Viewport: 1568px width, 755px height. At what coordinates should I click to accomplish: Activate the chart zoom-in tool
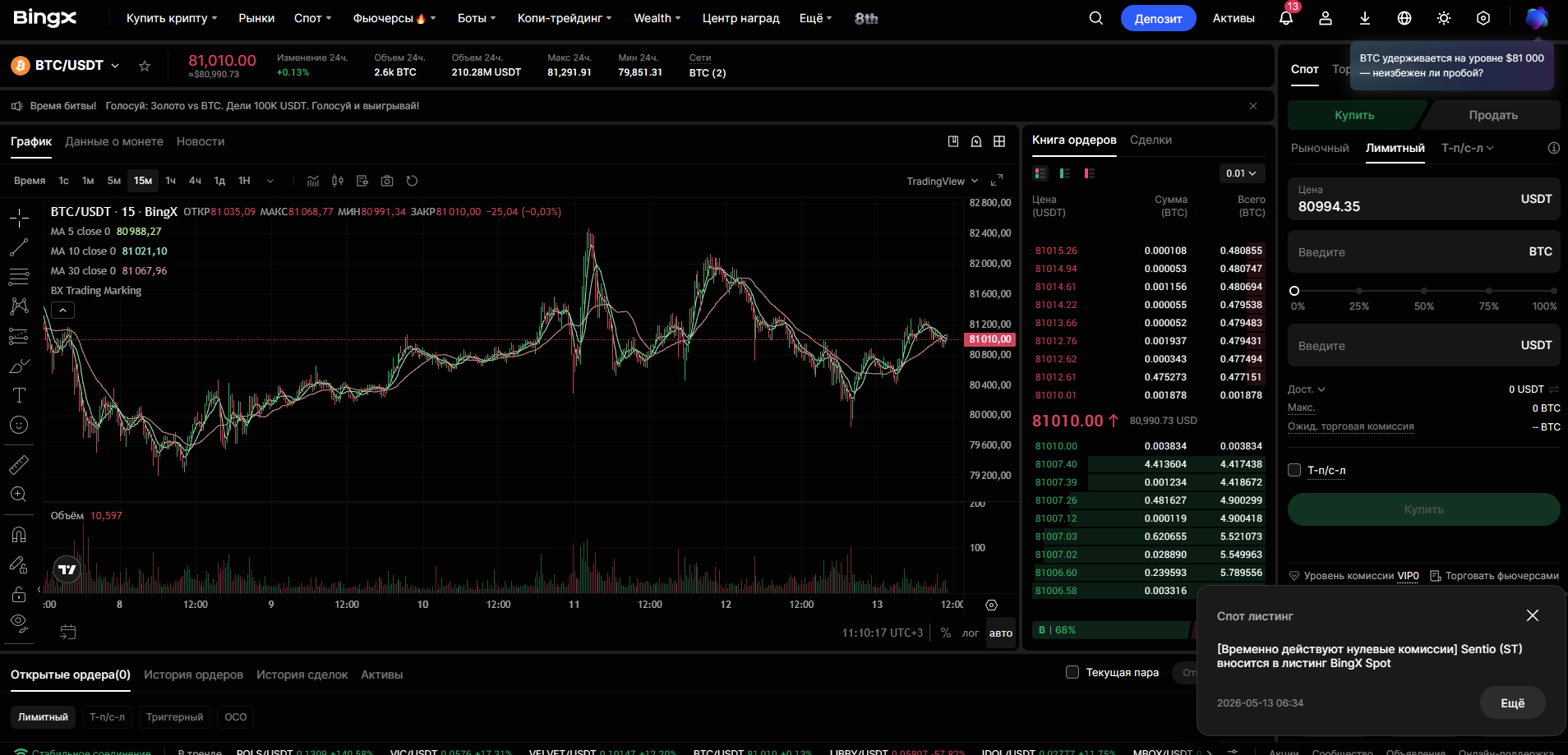(x=19, y=495)
